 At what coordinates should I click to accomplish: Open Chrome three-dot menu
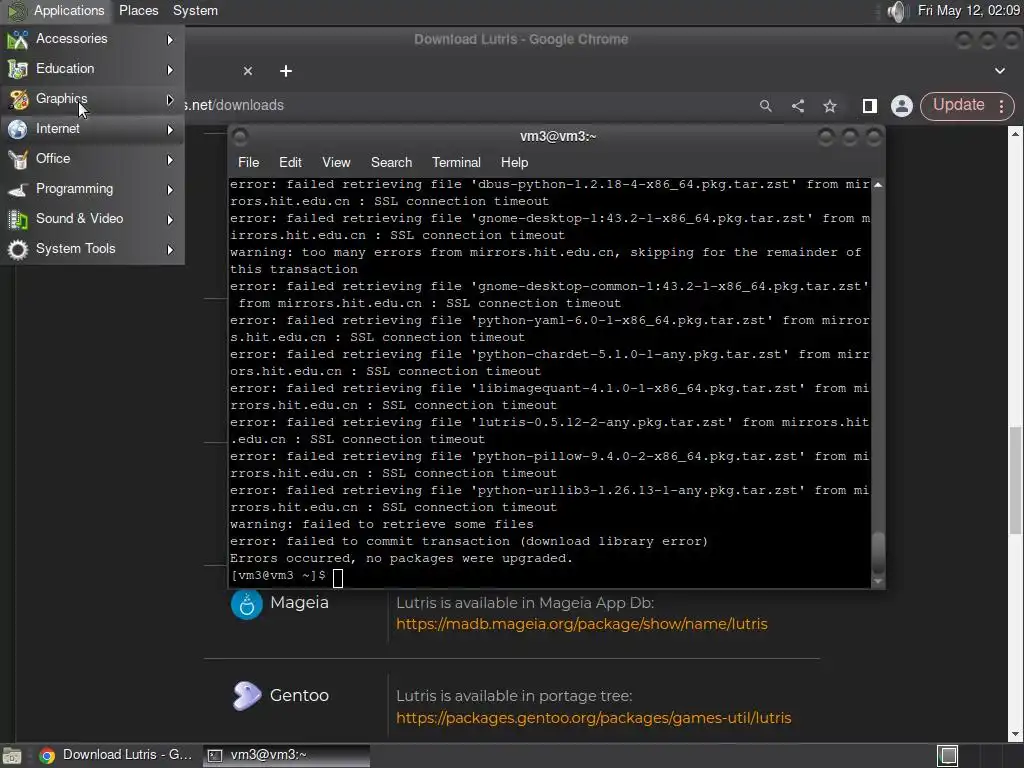point(1002,106)
